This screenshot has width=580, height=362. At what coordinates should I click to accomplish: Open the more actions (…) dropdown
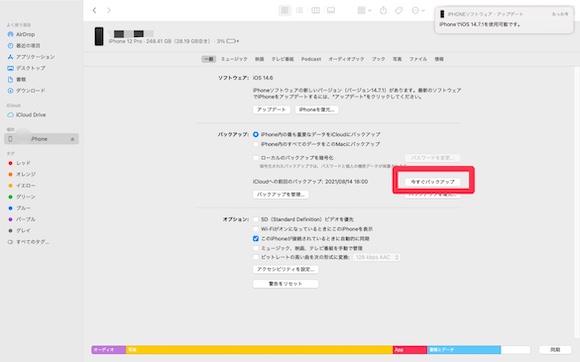[x=418, y=10]
